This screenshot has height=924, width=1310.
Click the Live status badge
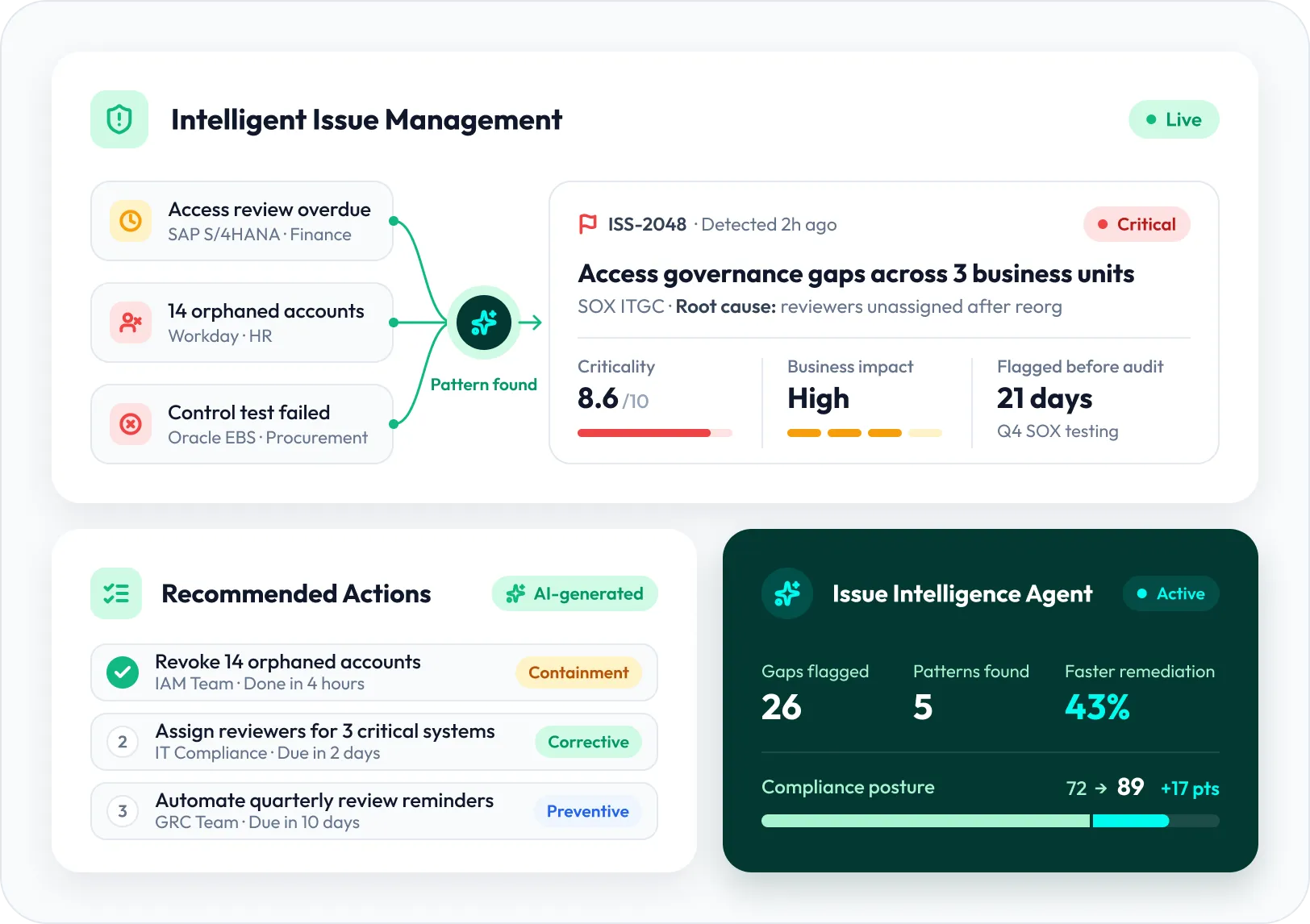(1174, 119)
